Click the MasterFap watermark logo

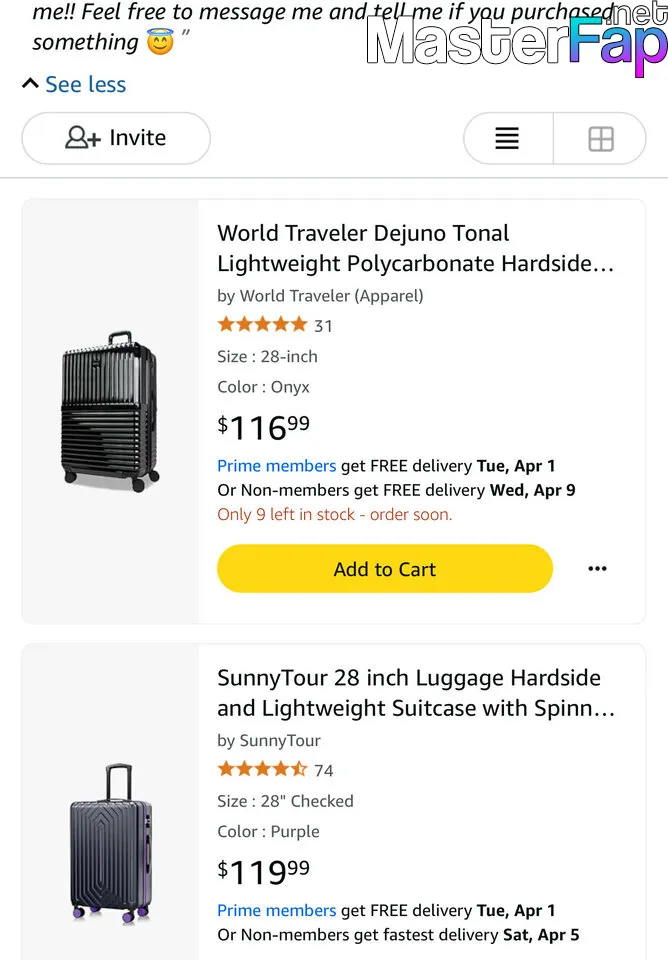click(x=515, y=40)
